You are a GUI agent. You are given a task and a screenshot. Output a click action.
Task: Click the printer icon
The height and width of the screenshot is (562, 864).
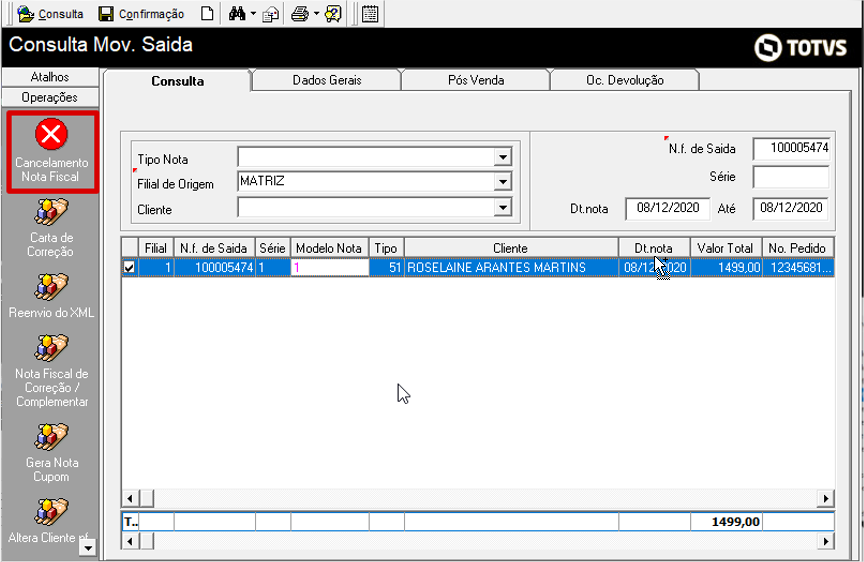click(300, 14)
